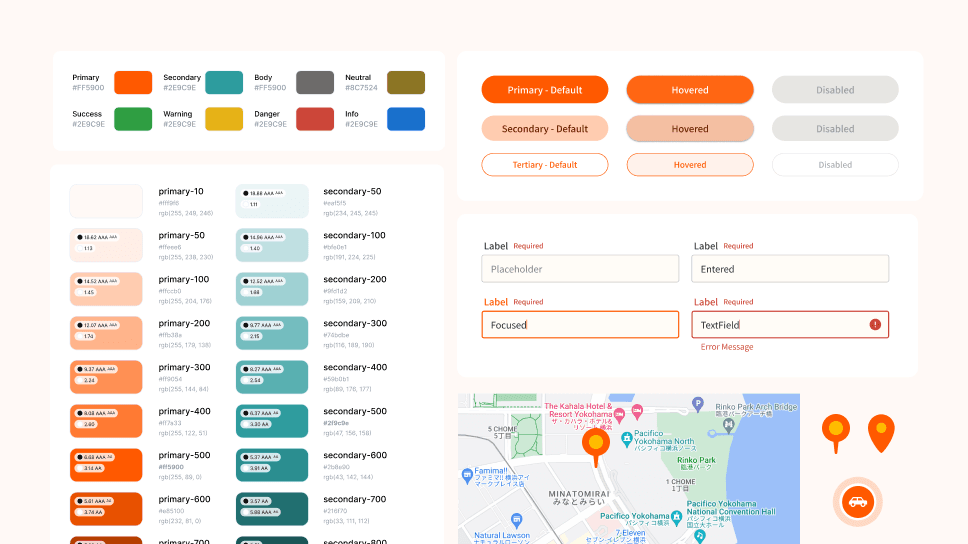The image size is (968, 544).
Task: Click the primary-500 color swatch
Action: click(106, 465)
